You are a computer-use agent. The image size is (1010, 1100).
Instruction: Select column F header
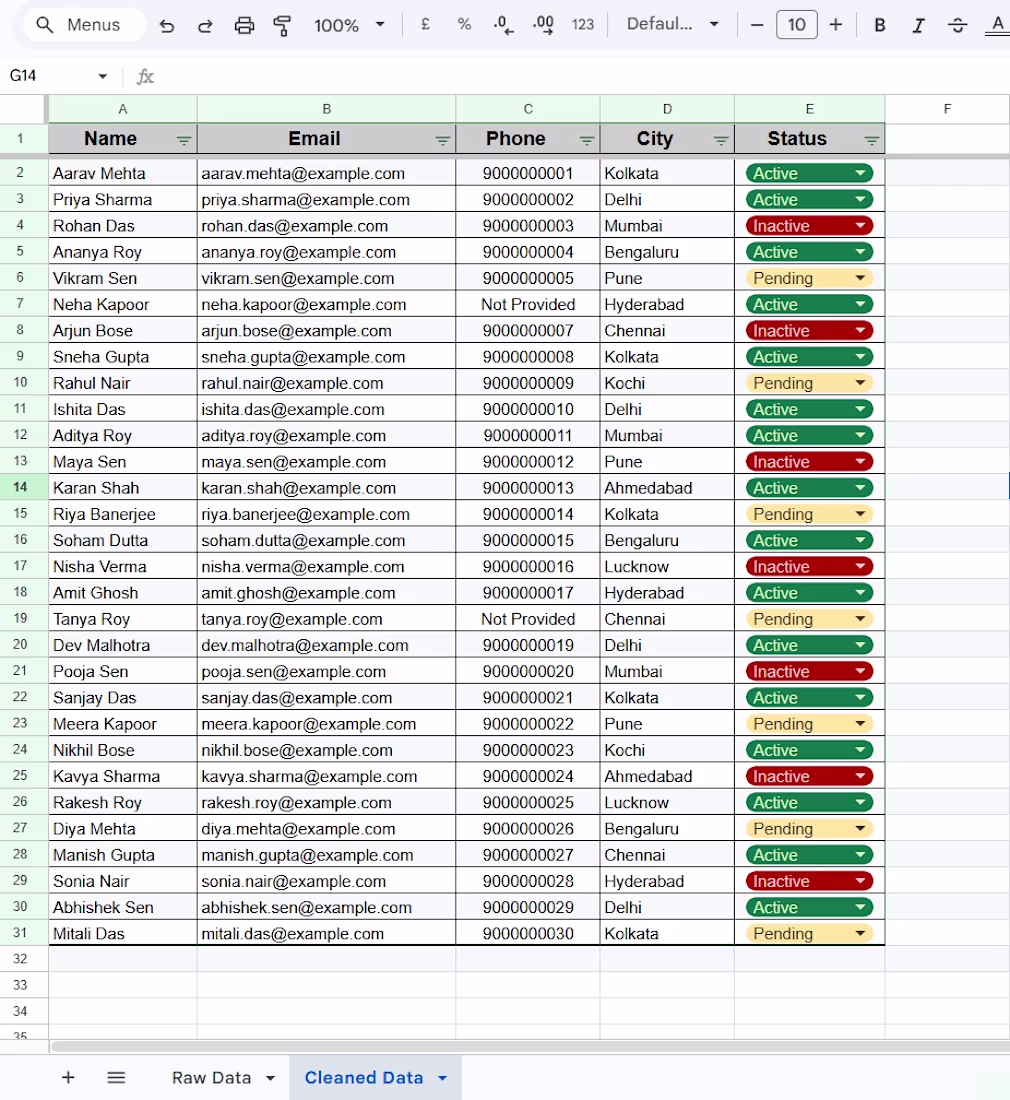tap(948, 109)
